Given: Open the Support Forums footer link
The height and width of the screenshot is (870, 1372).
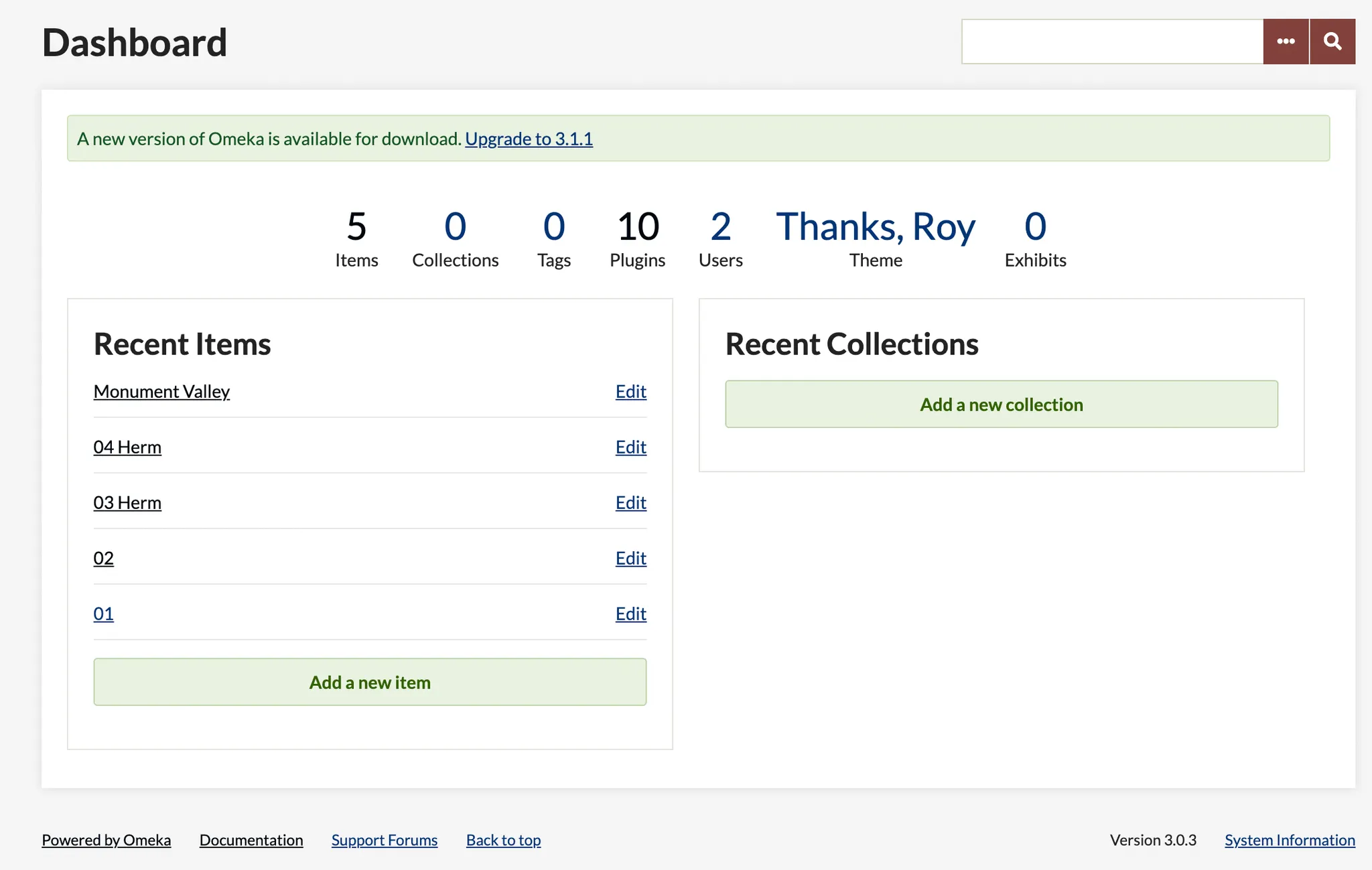Looking at the screenshot, I should [384, 840].
